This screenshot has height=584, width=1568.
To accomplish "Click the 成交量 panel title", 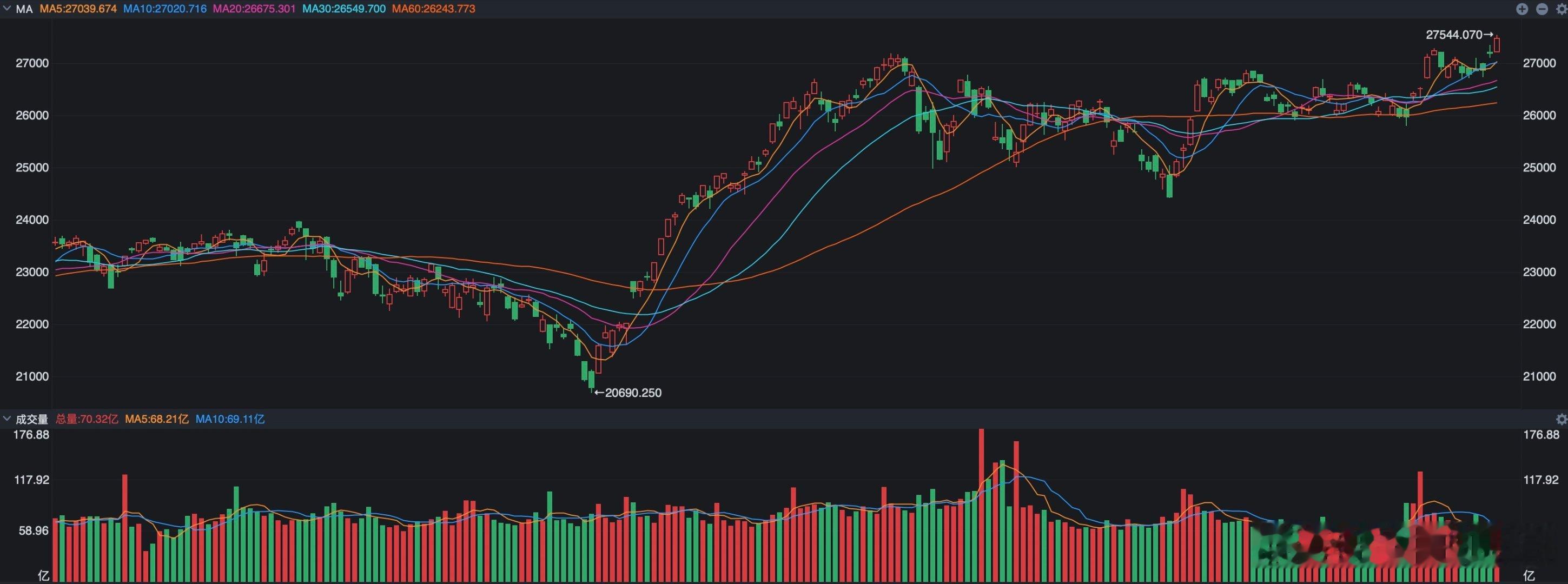I will (32, 419).
